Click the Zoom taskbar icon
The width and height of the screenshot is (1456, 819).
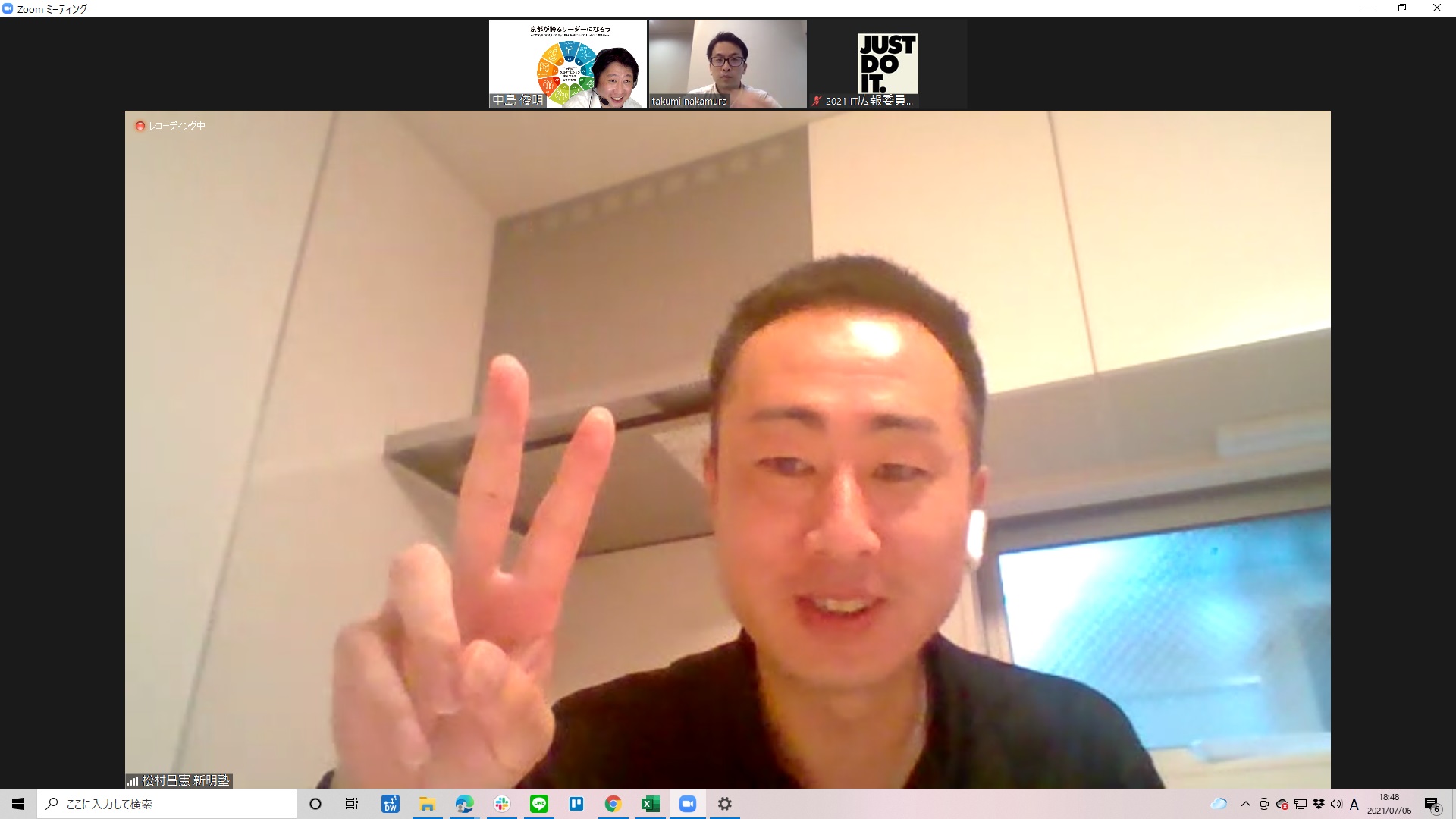(x=688, y=804)
